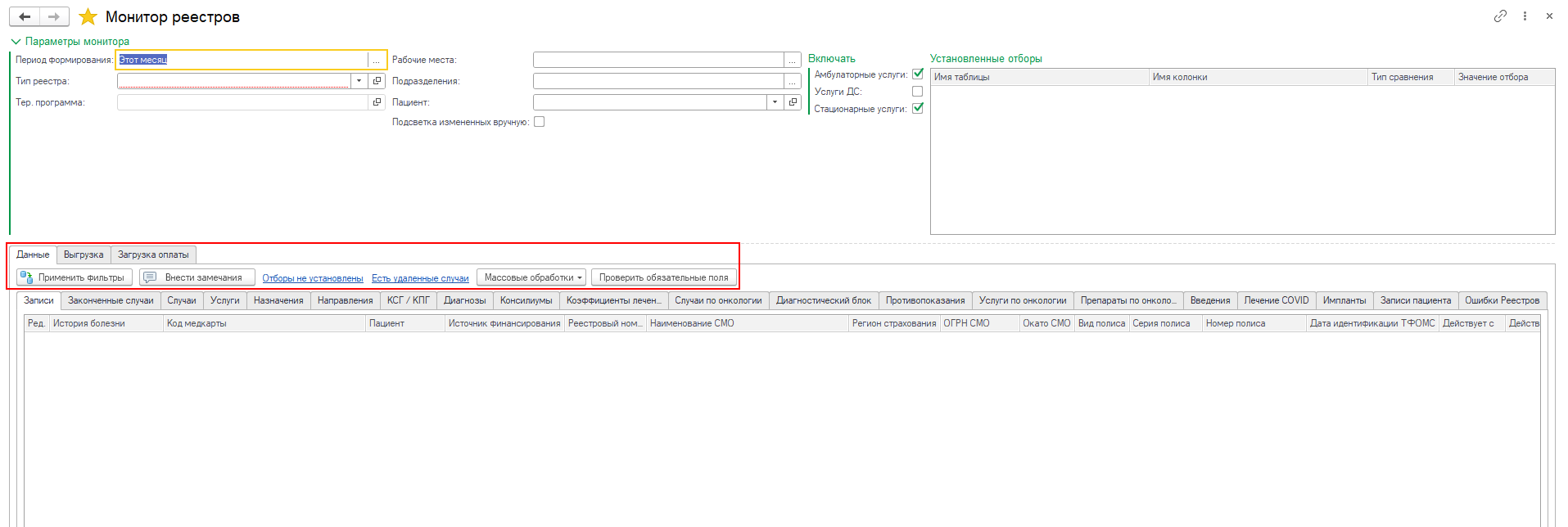
Task: Click open icon next to Тип реестра
Action: coord(377,81)
